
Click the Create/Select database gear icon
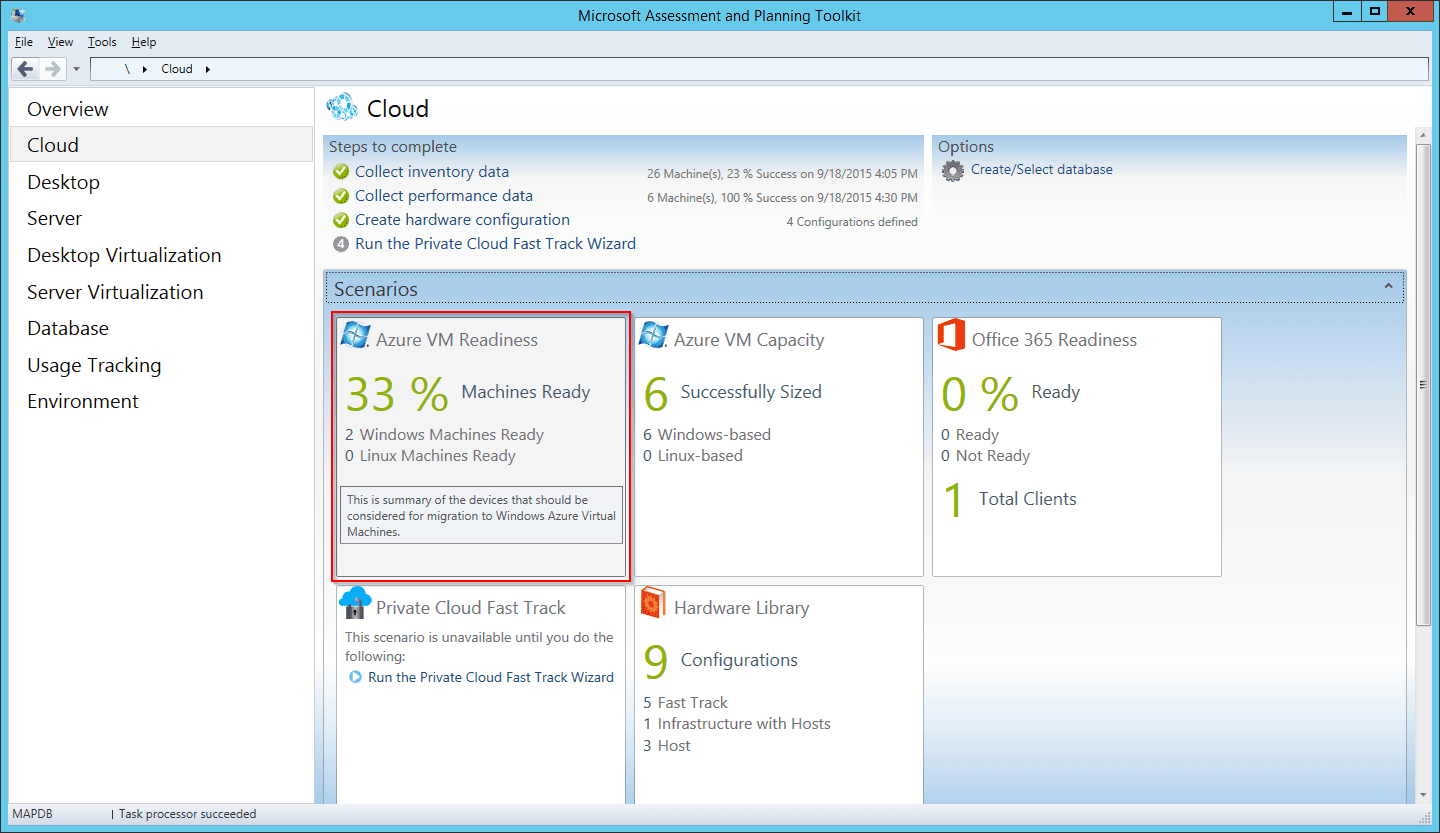(x=952, y=170)
